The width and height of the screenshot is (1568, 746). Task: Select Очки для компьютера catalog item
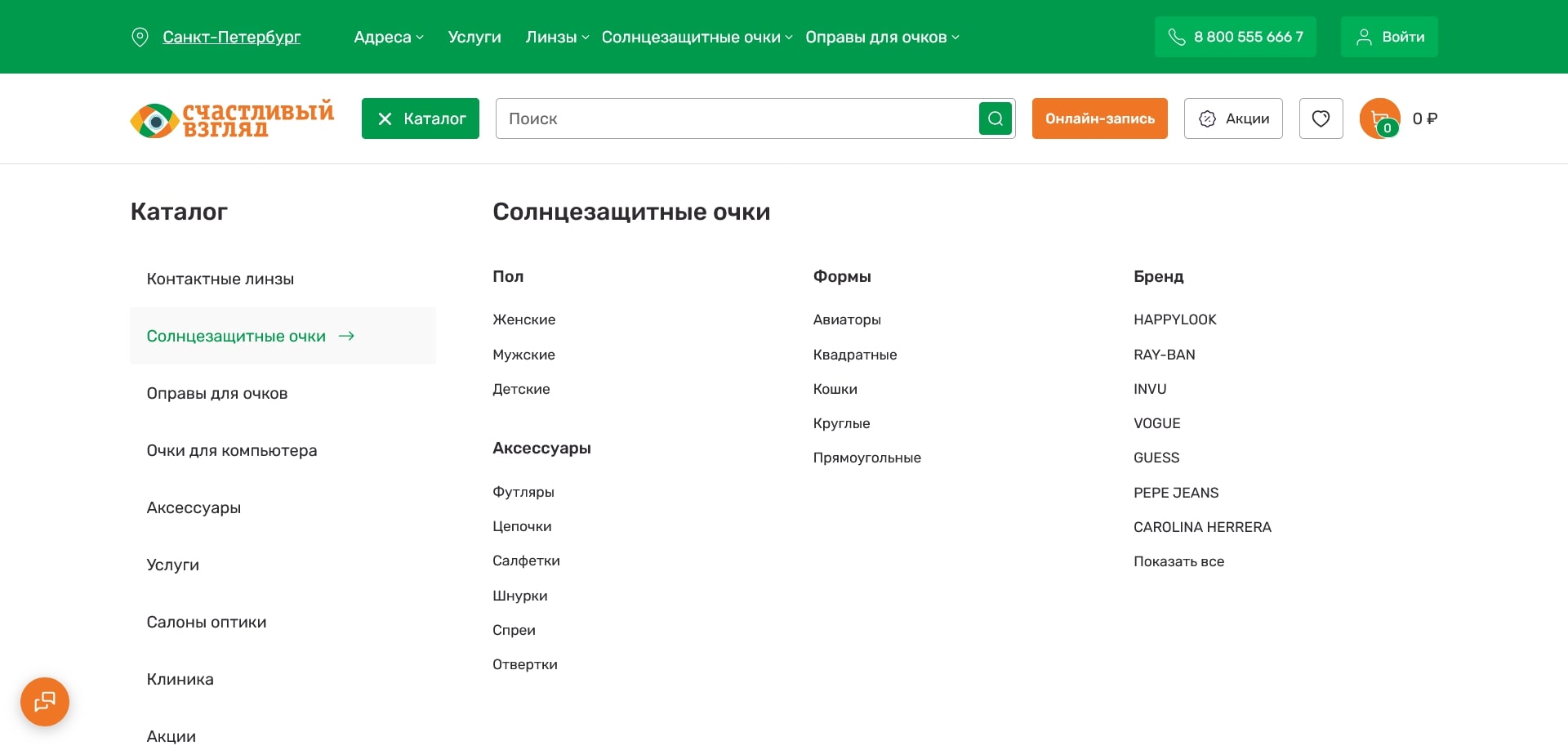tap(231, 450)
